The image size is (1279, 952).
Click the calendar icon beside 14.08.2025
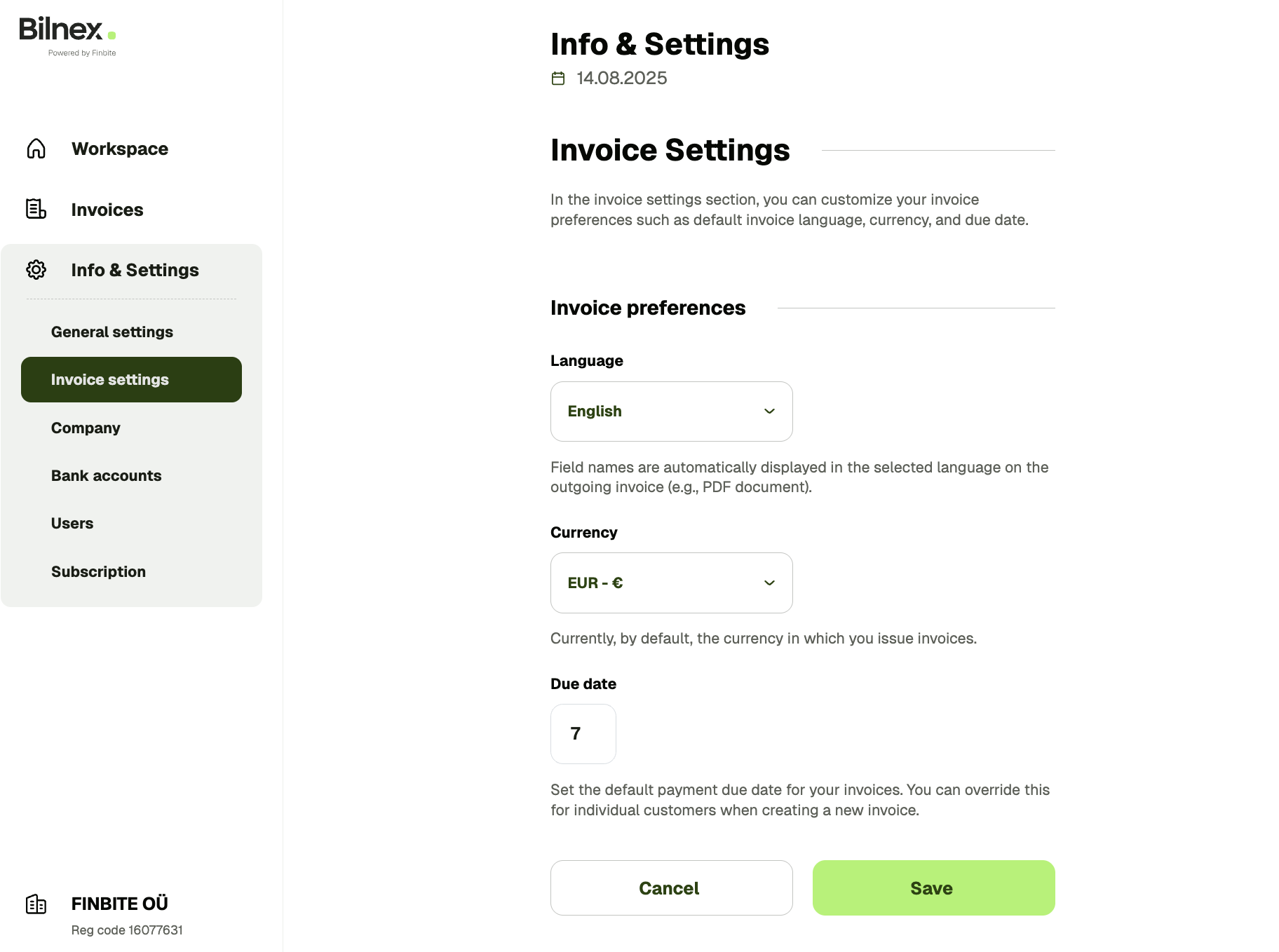pos(558,79)
